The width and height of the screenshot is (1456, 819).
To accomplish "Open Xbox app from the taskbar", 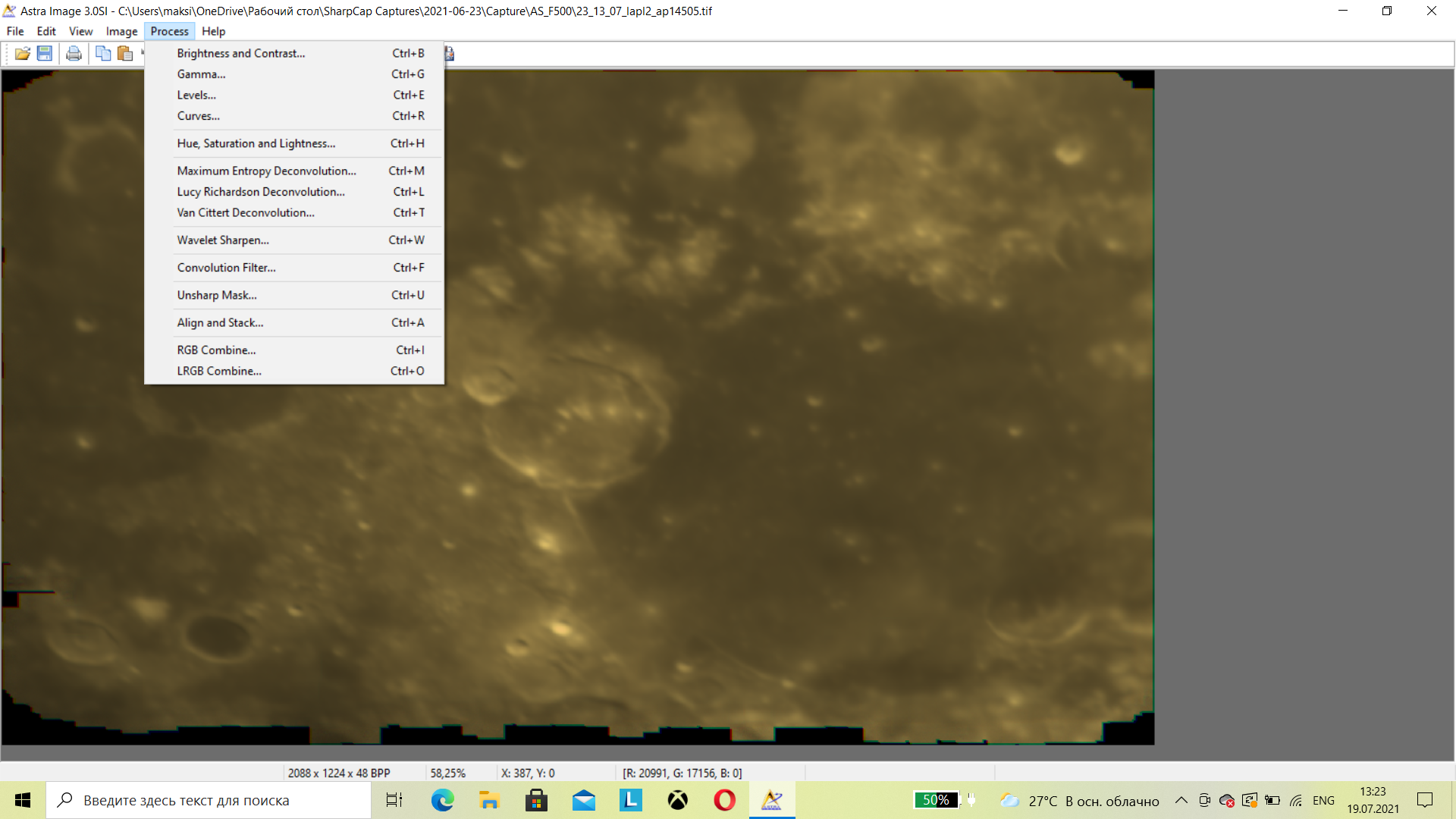I will (x=677, y=800).
